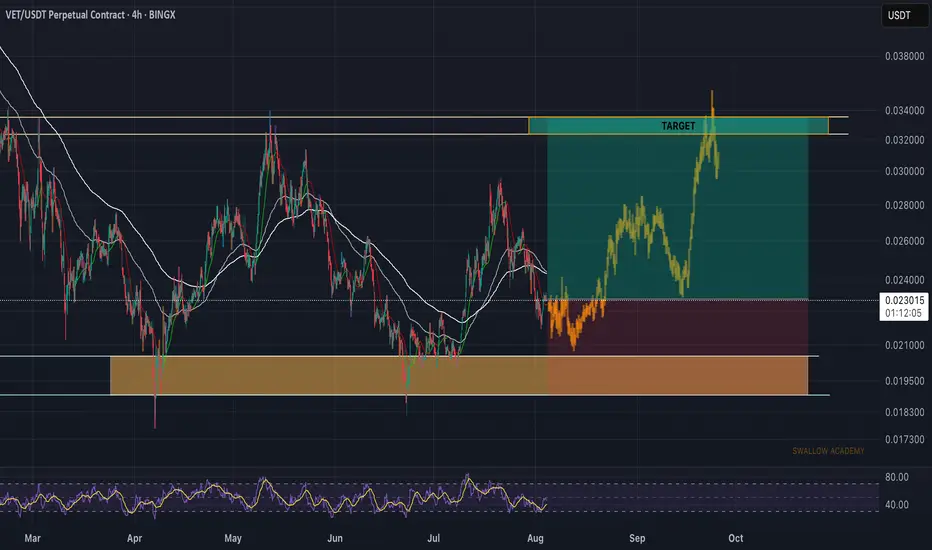
Task: Click the current price label 0.023015
Action: click(x=904, y=300)
